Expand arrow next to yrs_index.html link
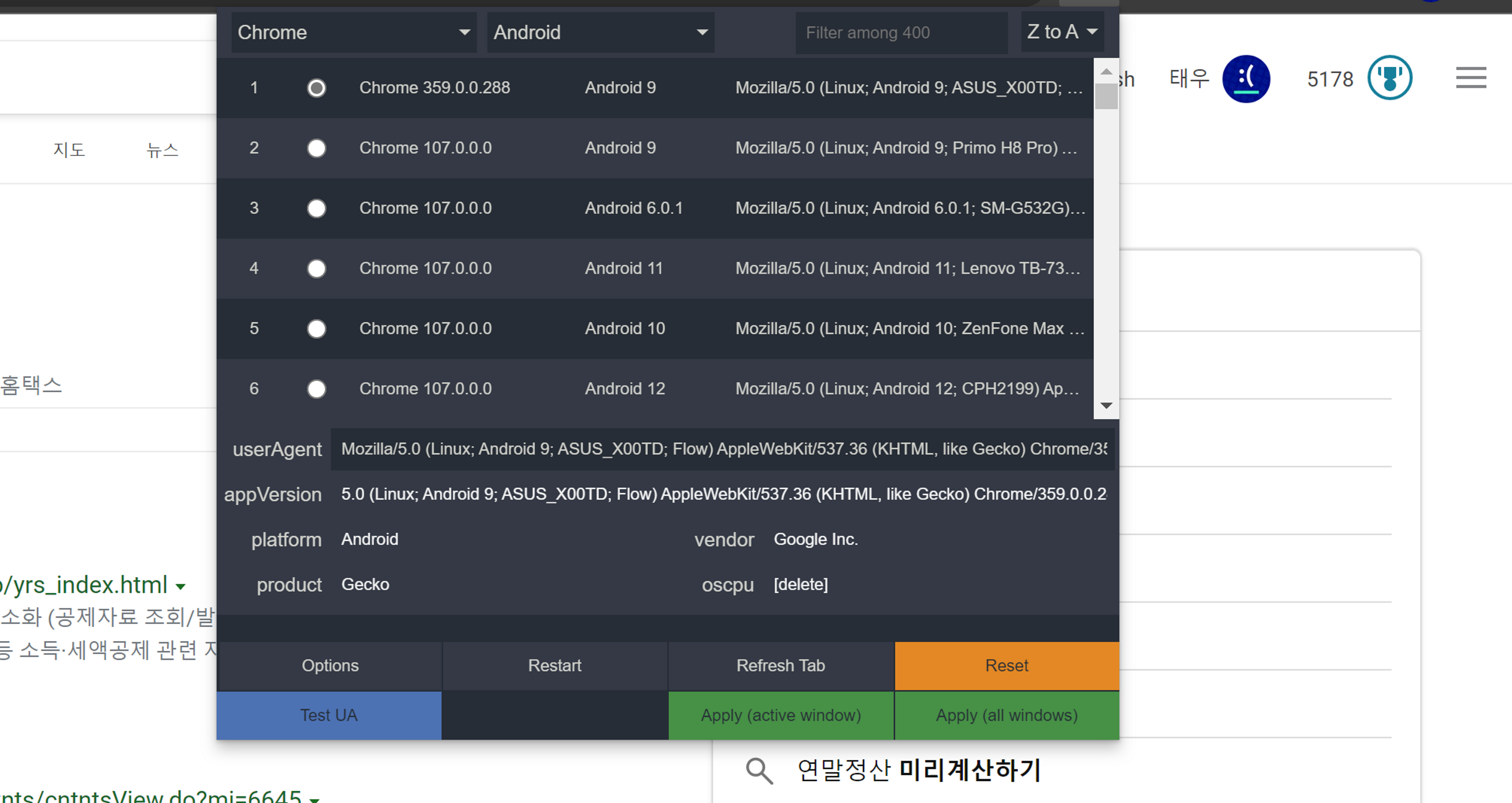Image resolution: width=1512 pixels, height=803 pixels. point(181,586)
